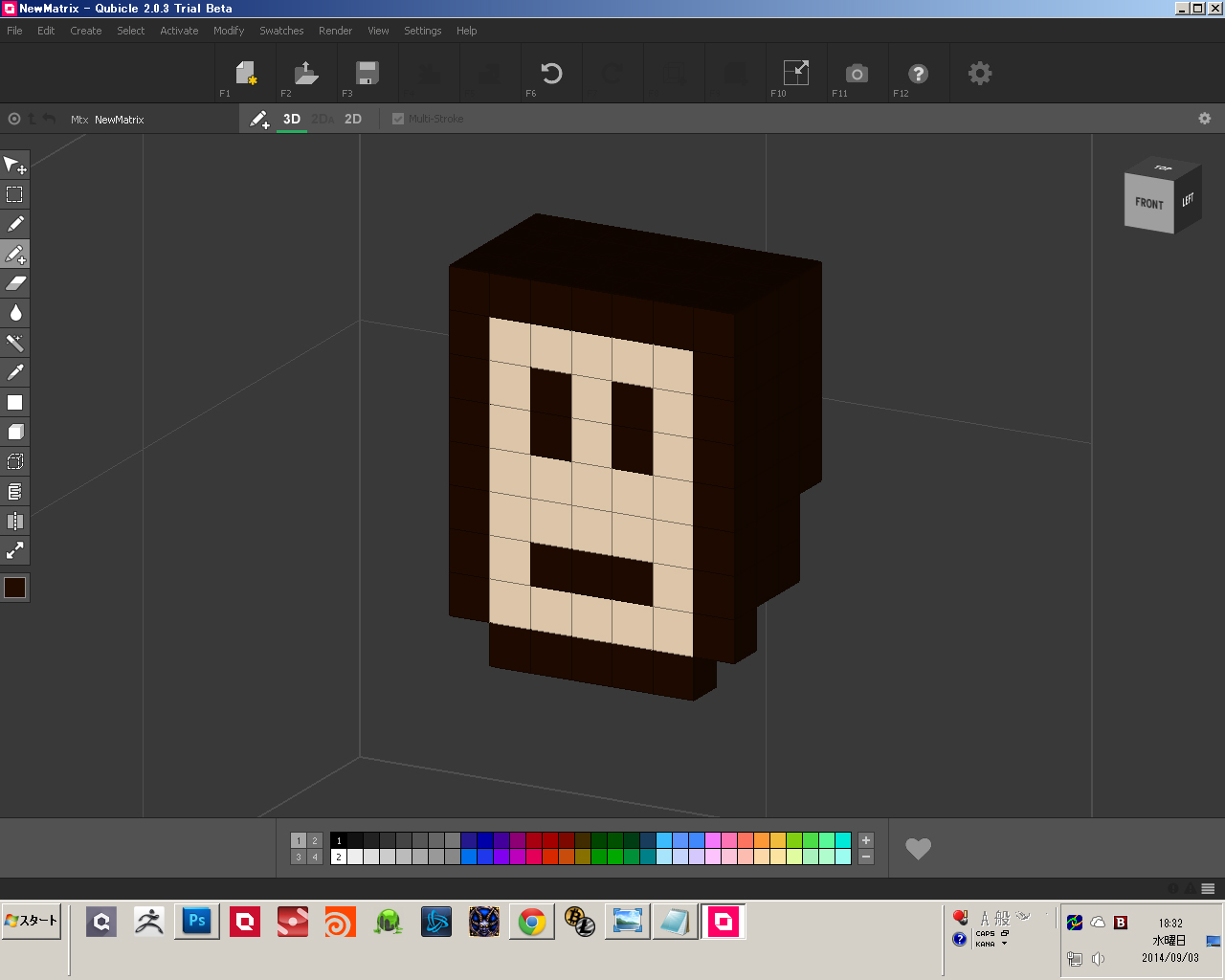Viewport: 1225px width, 980px height.
Task: Select the rectangular marquee selection tool
Action: click(x=15, y=195)
